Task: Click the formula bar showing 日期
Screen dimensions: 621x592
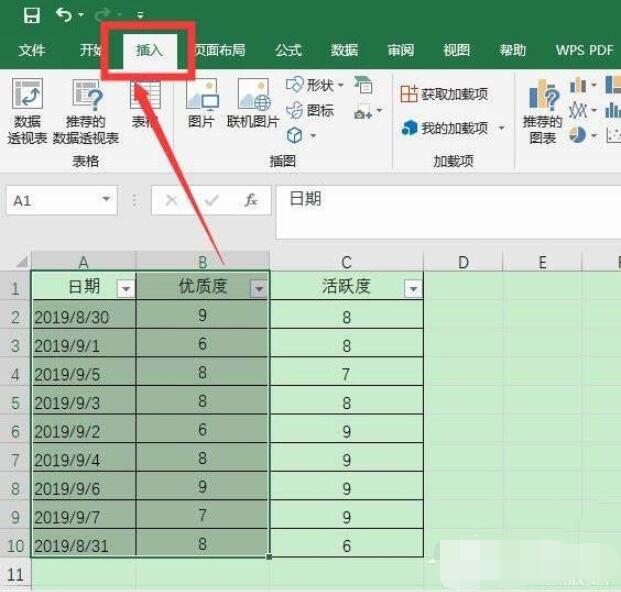Action: point(448,212)
